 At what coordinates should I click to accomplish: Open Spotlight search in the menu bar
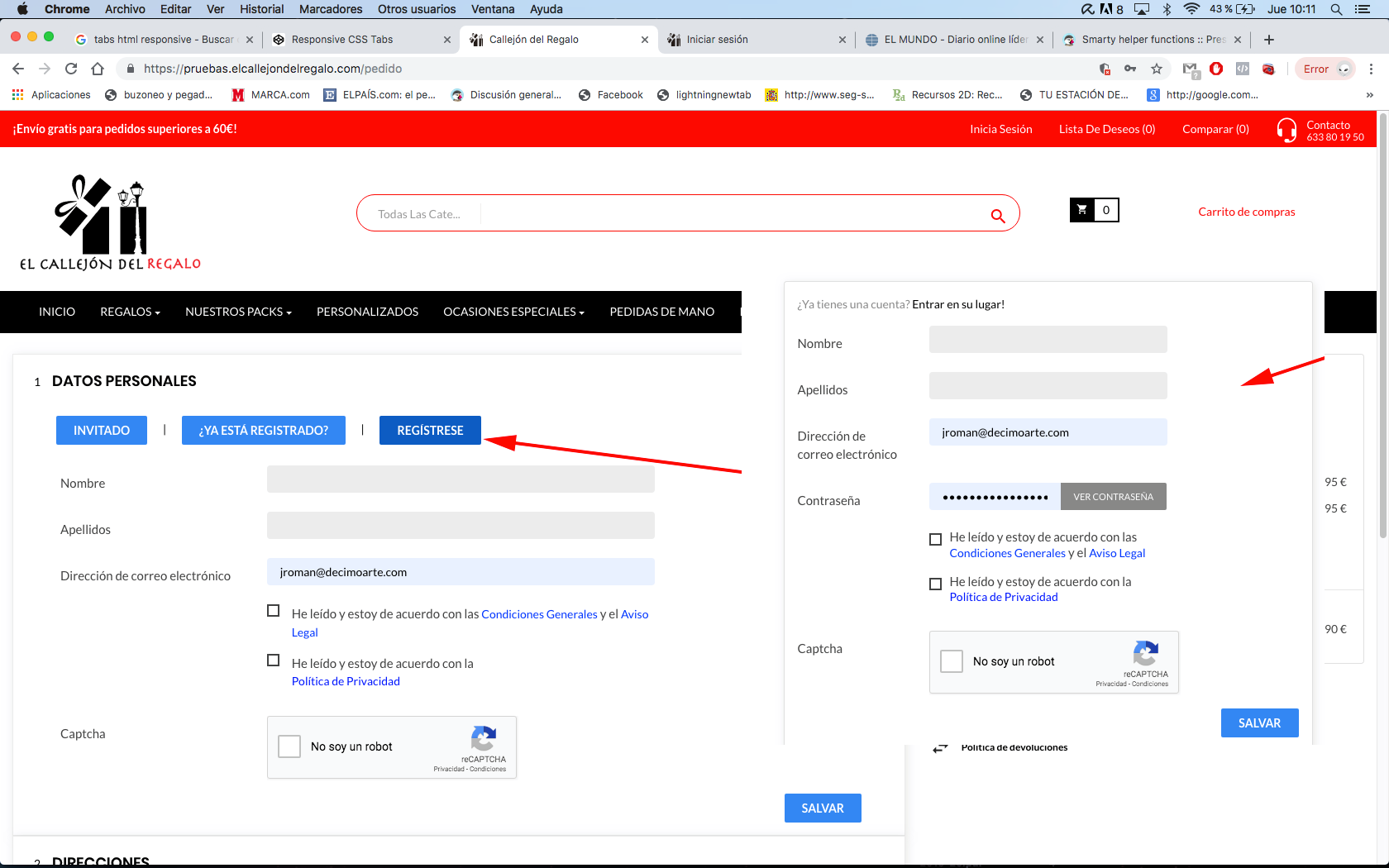(x=1336, y=9)
